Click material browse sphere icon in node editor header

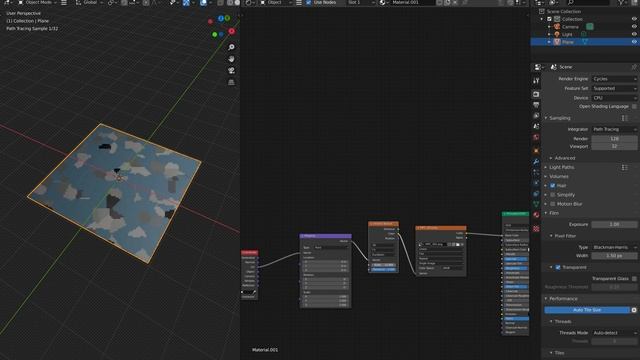coord(383,2)
